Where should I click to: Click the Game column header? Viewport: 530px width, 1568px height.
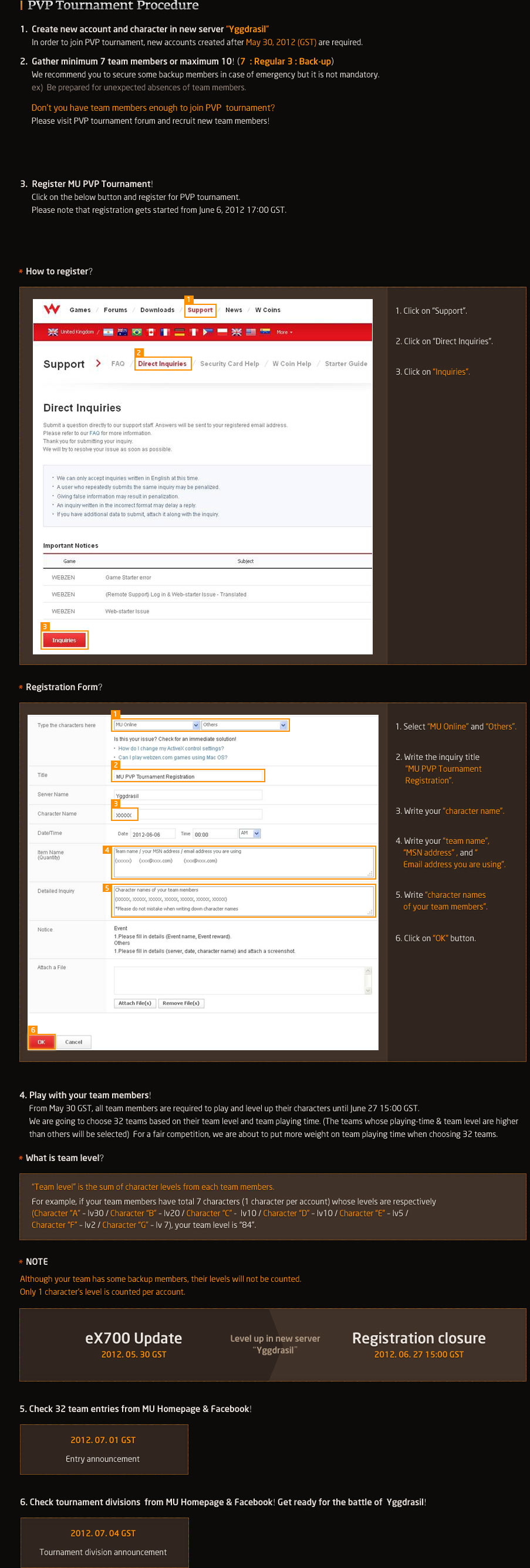pos(69,561)
